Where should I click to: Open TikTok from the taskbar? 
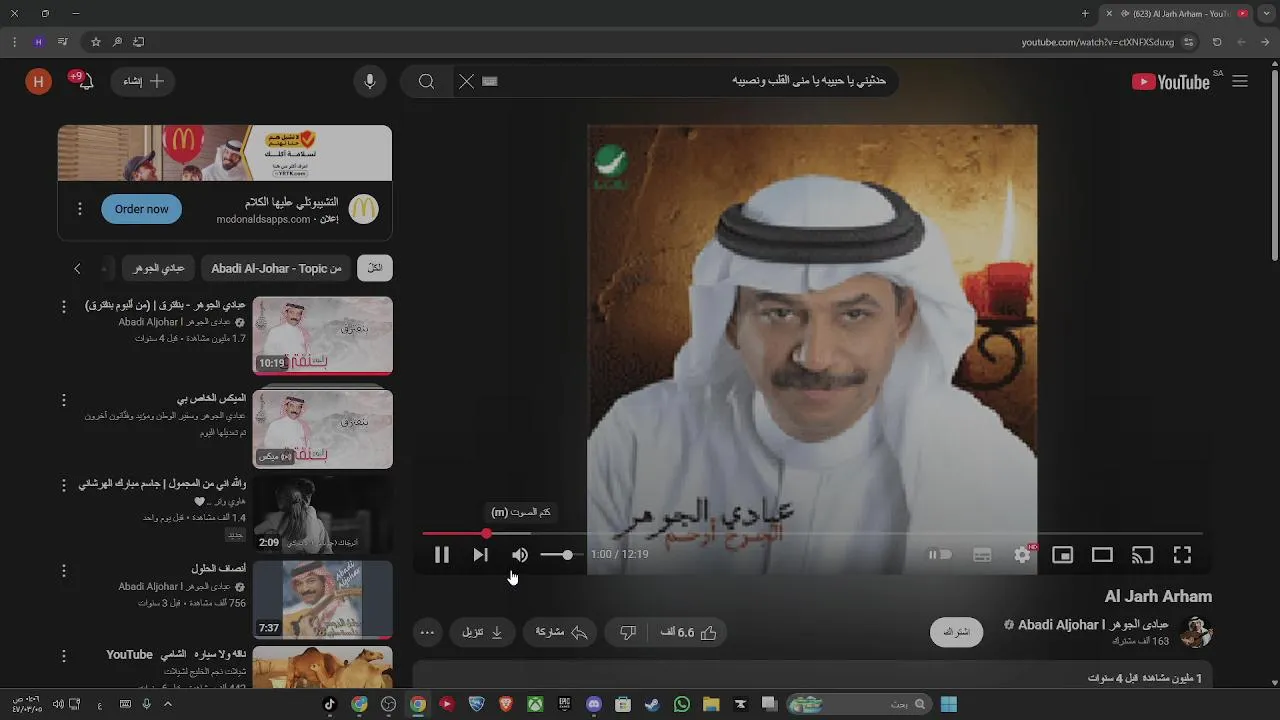pyautogui.click(x=330, y=704)
